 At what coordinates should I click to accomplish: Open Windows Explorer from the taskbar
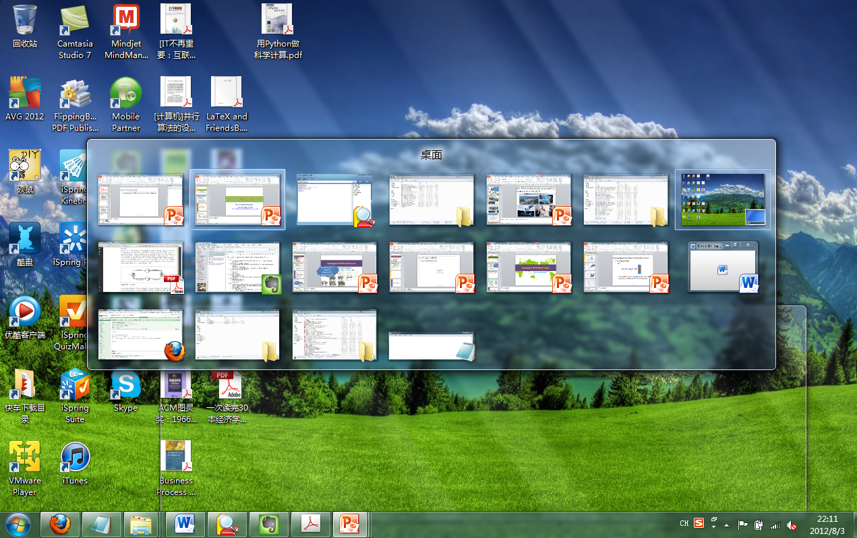tap(141, 523)
